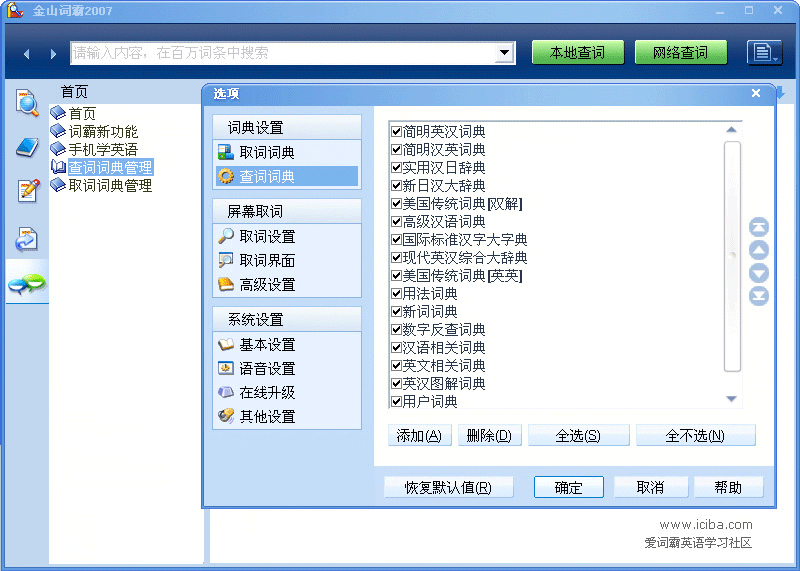Close the 选项 dialog

(x=756, y=93)
